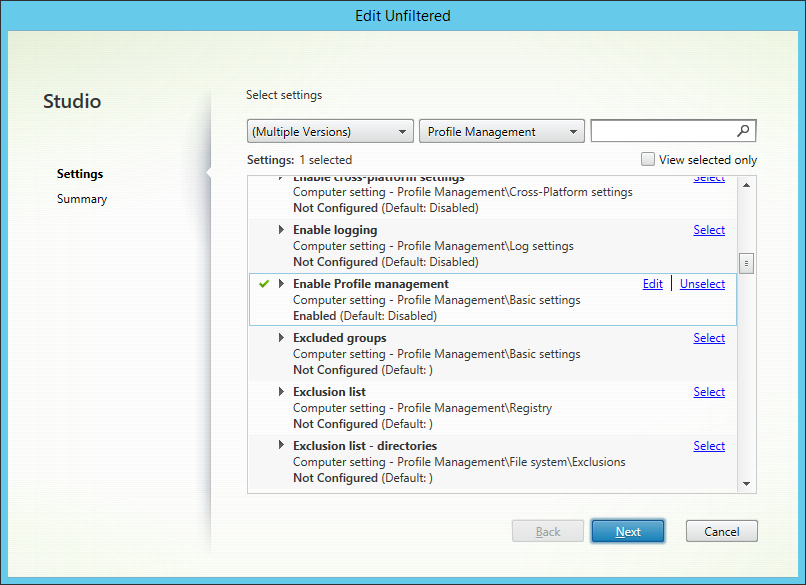Click the Next button
The image size is (806, 585).
tap(628, 532)
